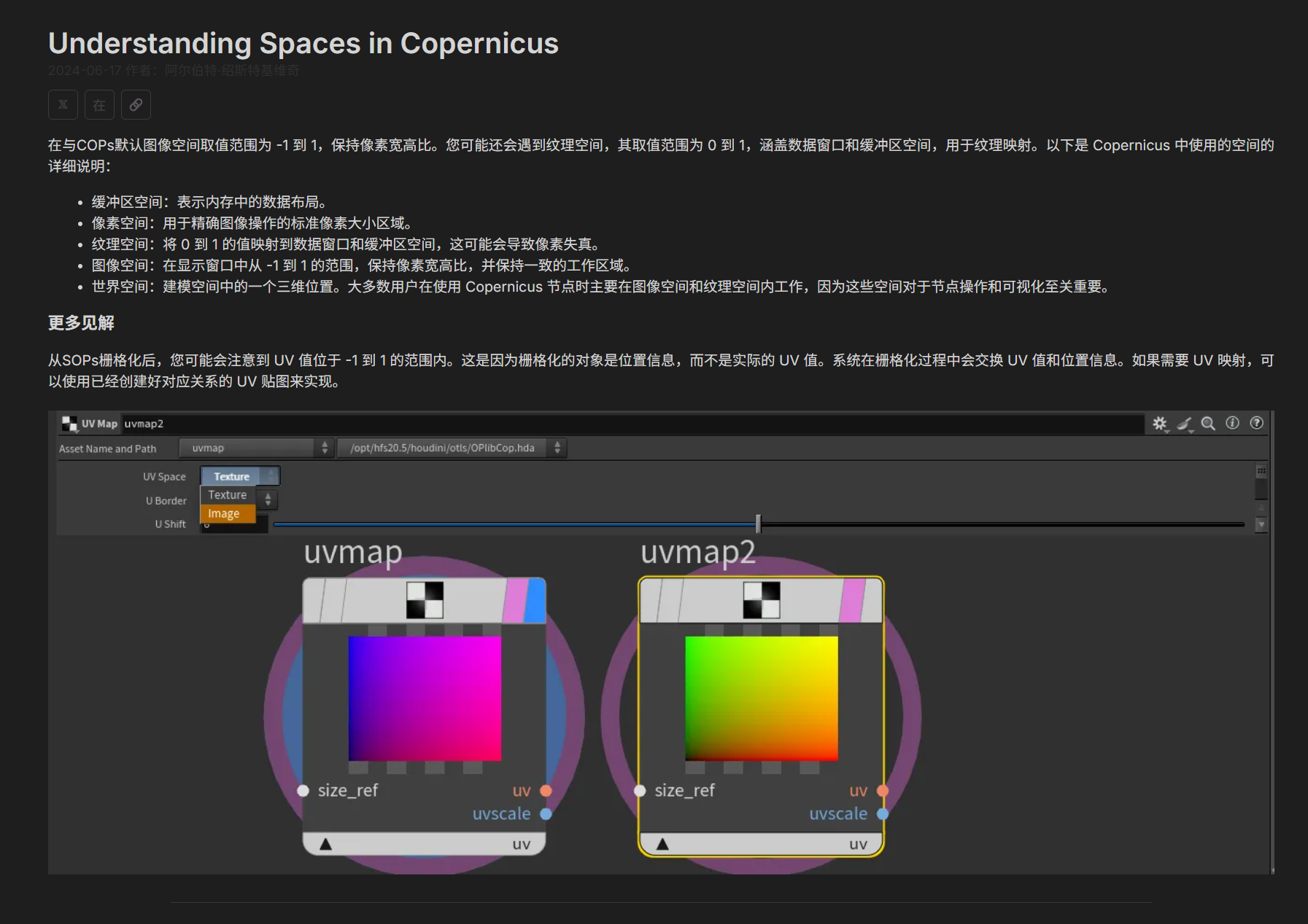Screen dimensions: 1308x924
Task: Click the uvmap2 node name label in network
Action: click(x=698, y=553)
